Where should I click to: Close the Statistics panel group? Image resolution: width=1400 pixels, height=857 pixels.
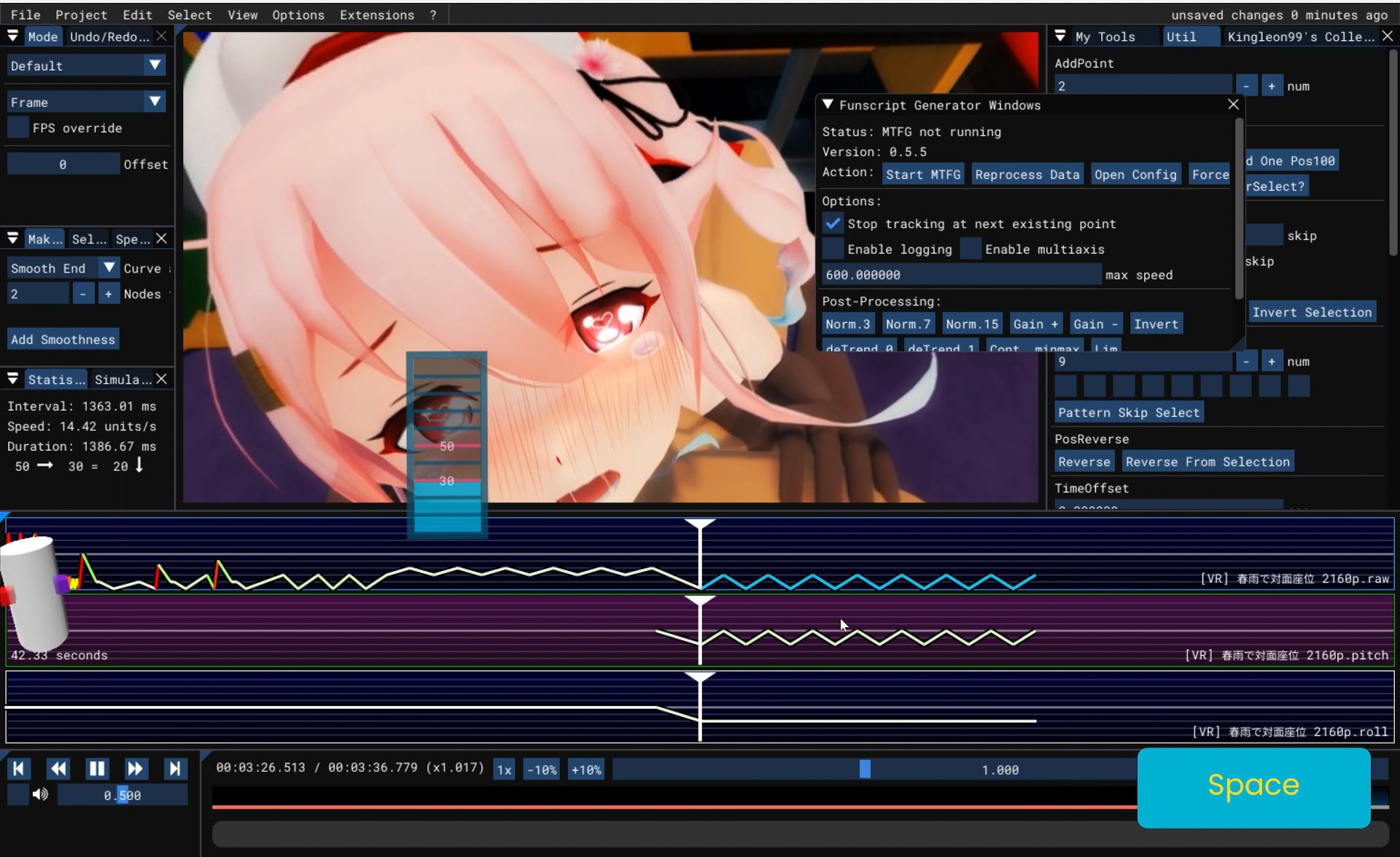pyautogui.click(x=161, y=379)
